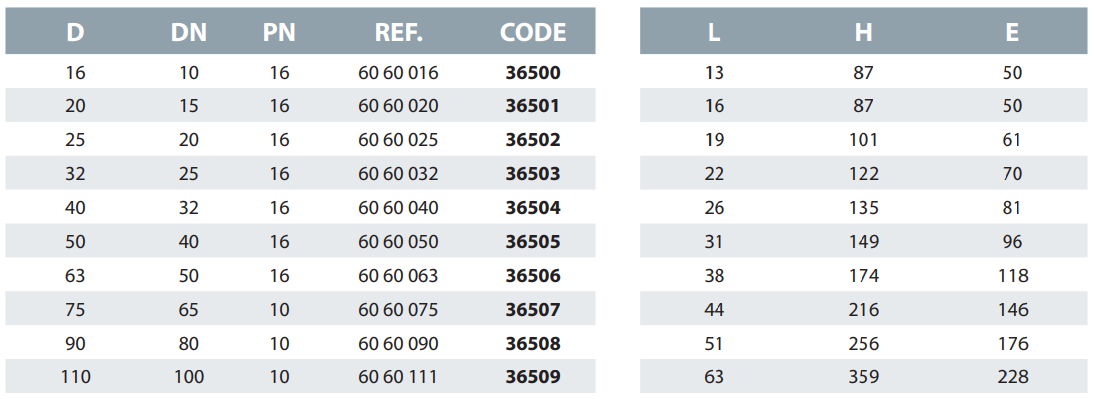This screenshot has height=399, width=1094.
Task: Open product code 36509
Action: (x=533, y=377)
